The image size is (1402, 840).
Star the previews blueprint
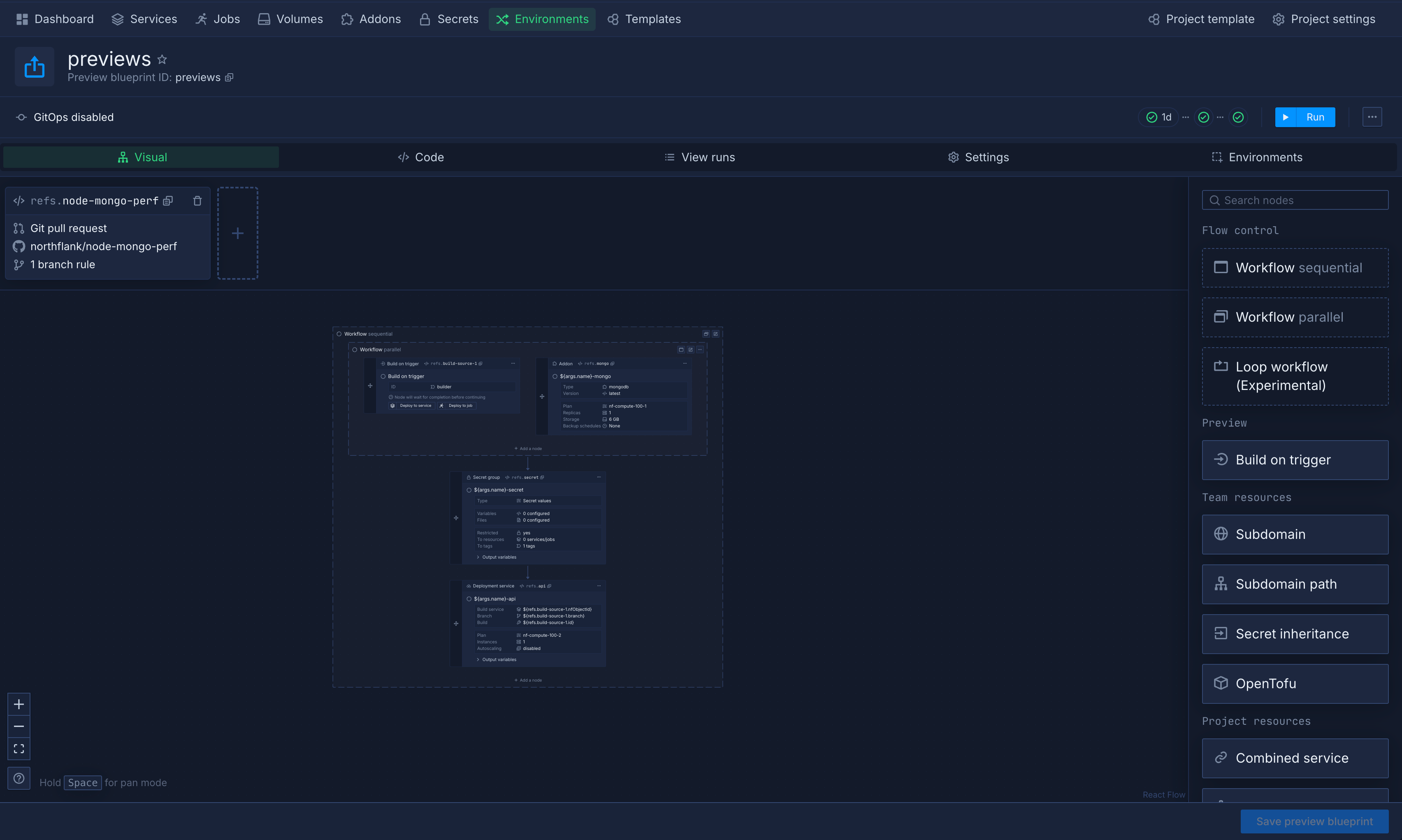tap(162, 59)
